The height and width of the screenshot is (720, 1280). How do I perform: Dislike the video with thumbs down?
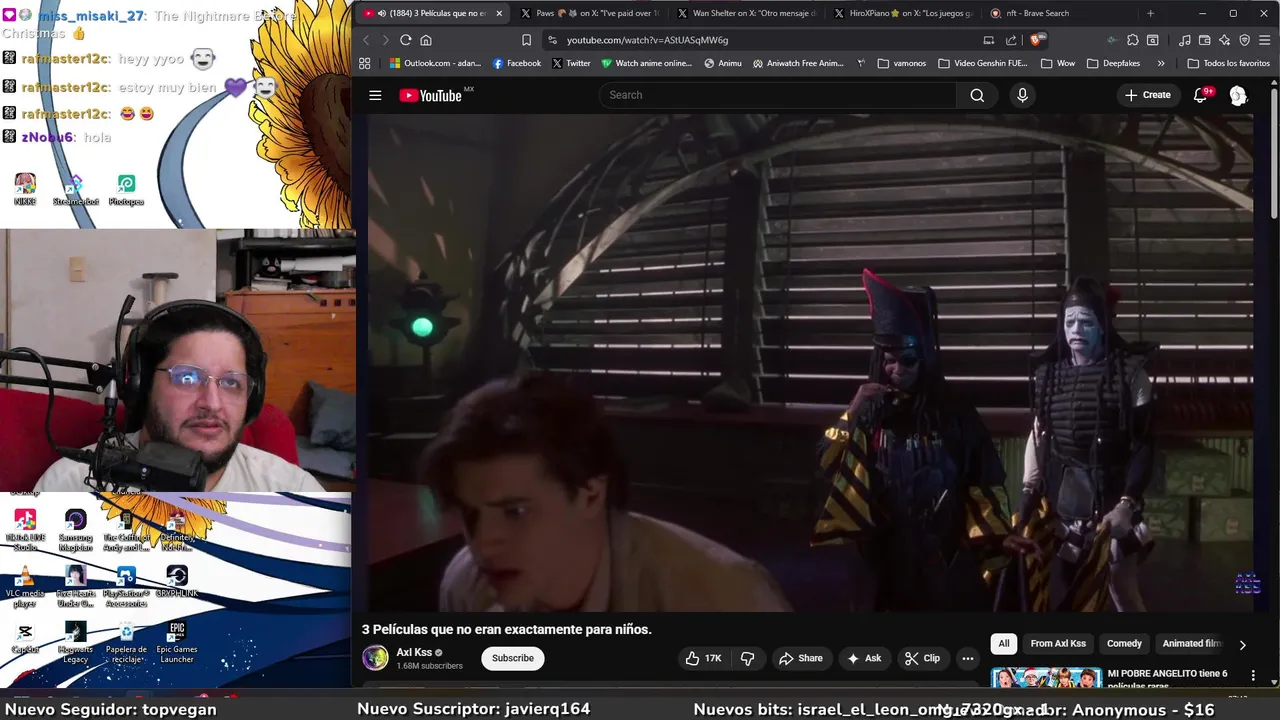click(747, 658)
